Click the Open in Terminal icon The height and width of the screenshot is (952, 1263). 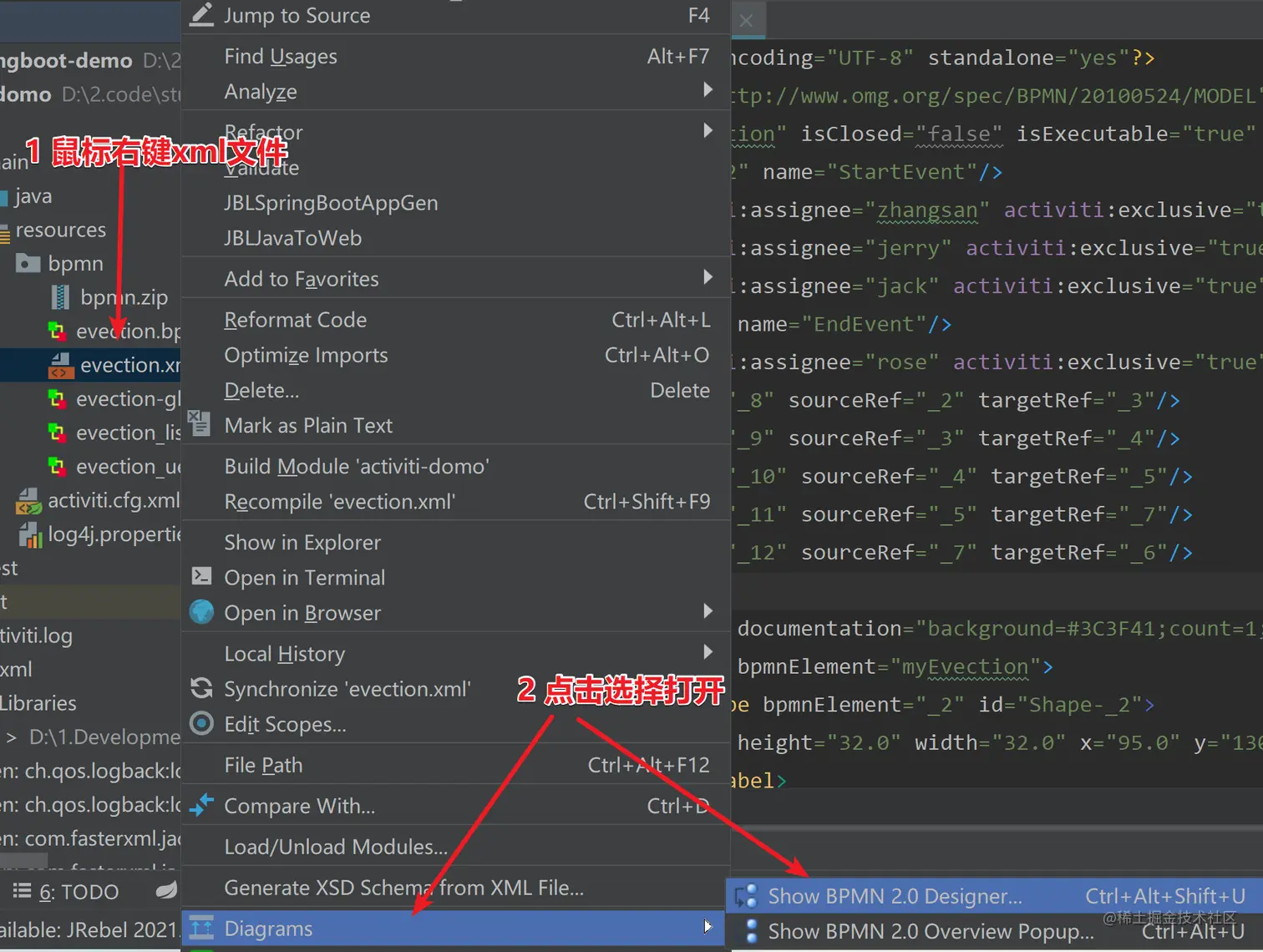(x=201, y=576)
